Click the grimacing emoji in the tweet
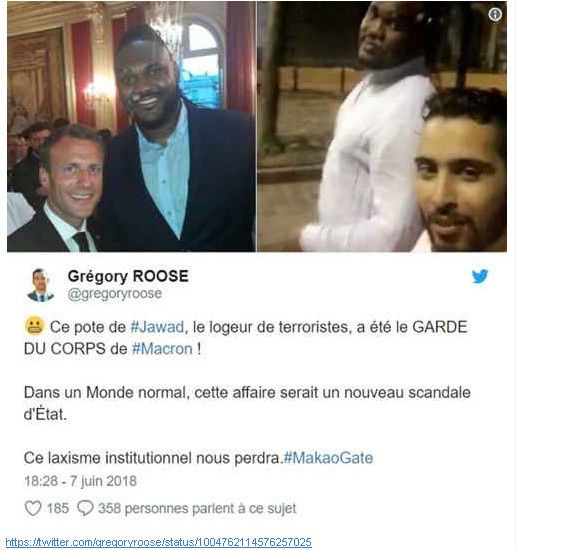The height and width of the screenshot is (550, 581). pos(34,326)
